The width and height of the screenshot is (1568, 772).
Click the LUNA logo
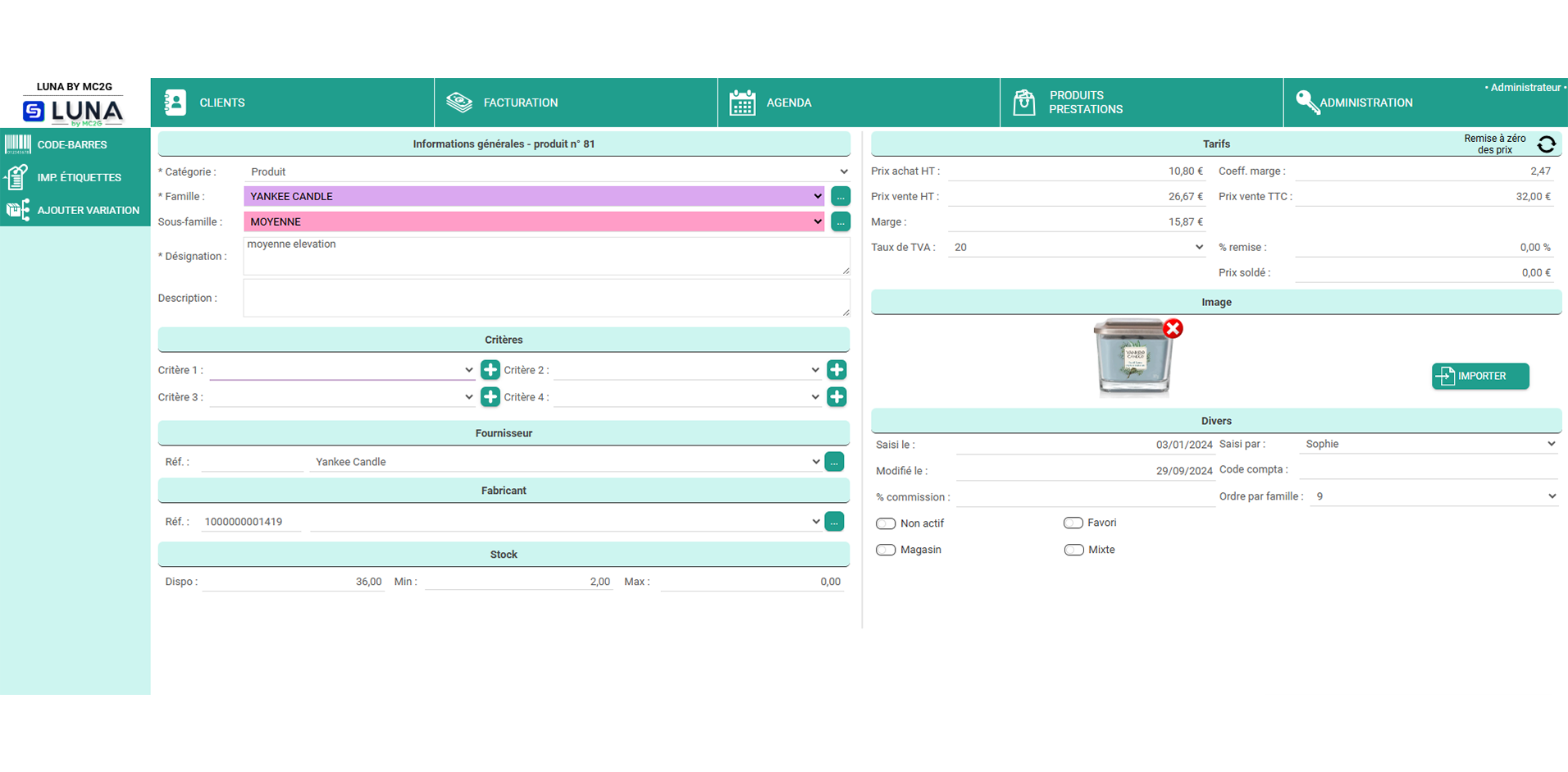74,112
